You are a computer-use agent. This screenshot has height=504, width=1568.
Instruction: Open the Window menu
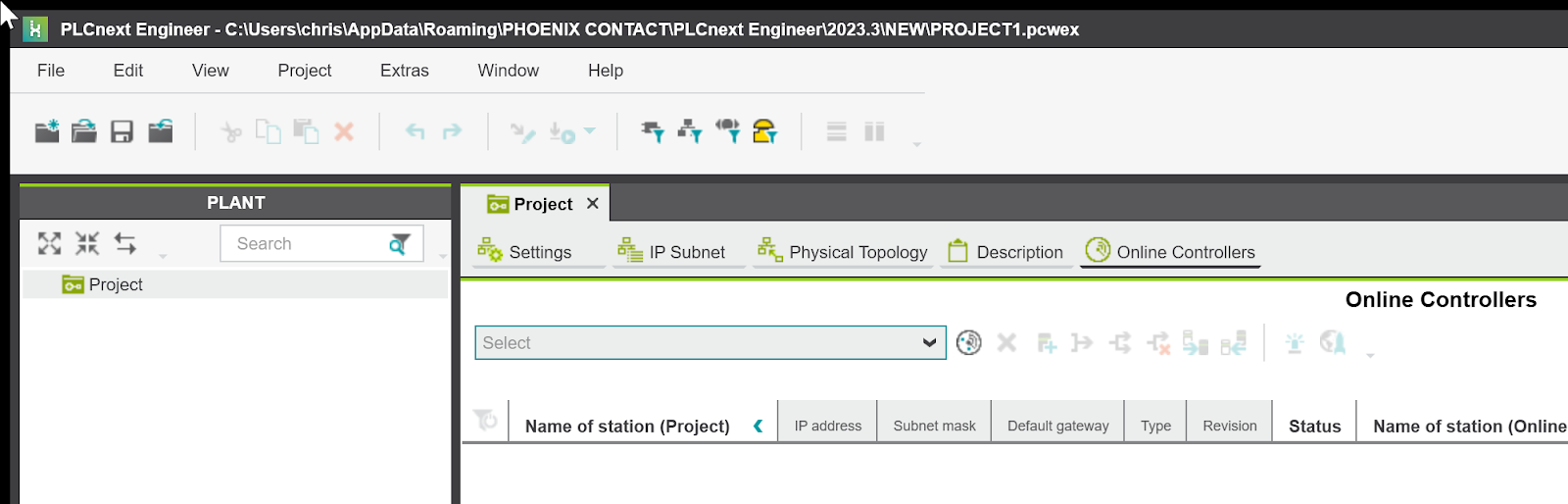tap(509, 71)
